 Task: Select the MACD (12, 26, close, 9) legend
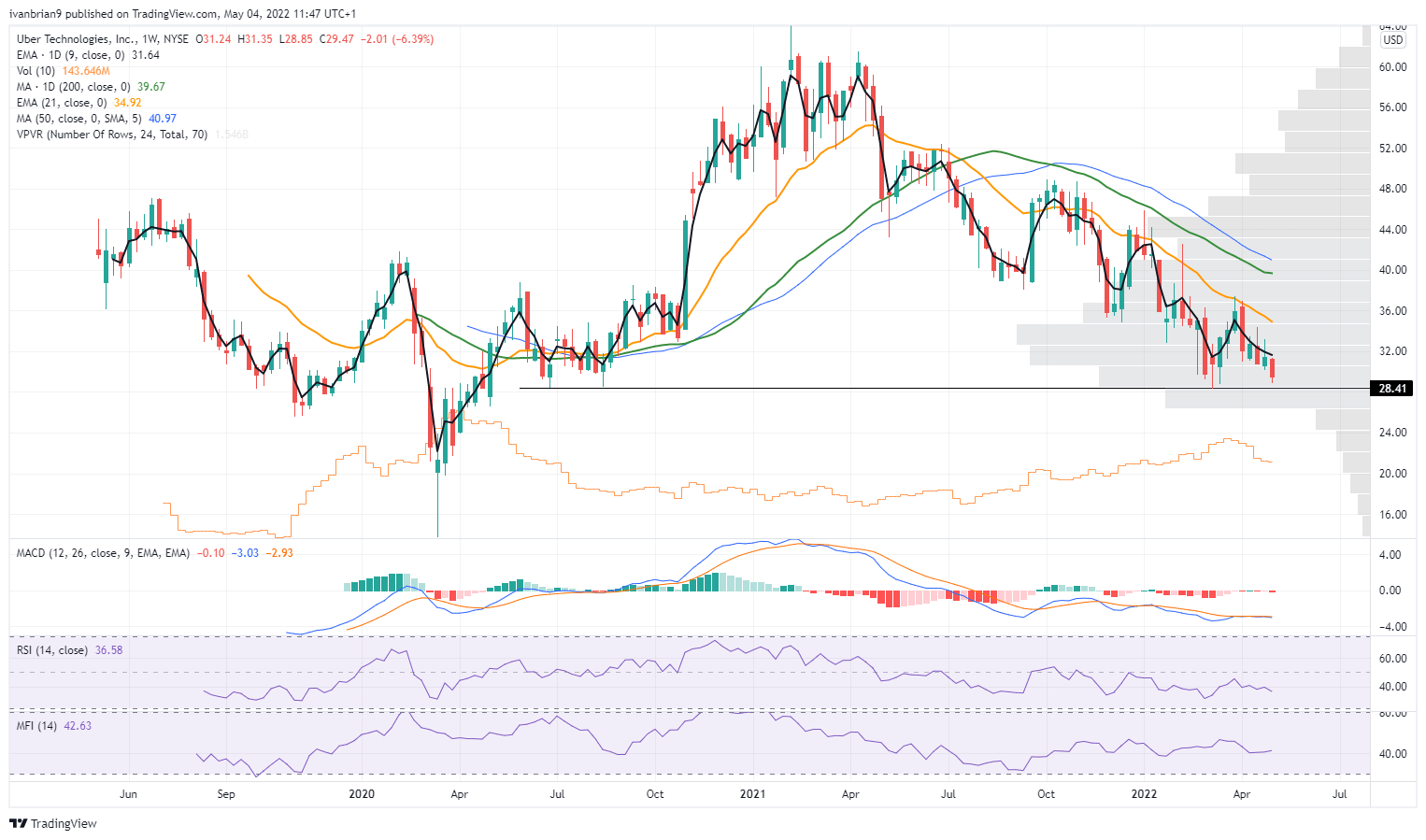(103, 553)
